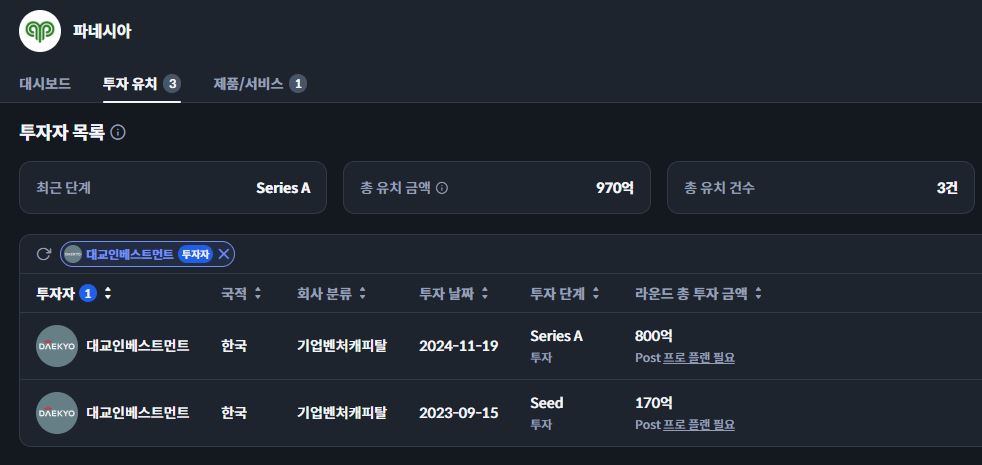Click the info icon beside 투자자 목록
Viewport: 982px width, 465px height.
pyautogui.click(x=118, y=132)
